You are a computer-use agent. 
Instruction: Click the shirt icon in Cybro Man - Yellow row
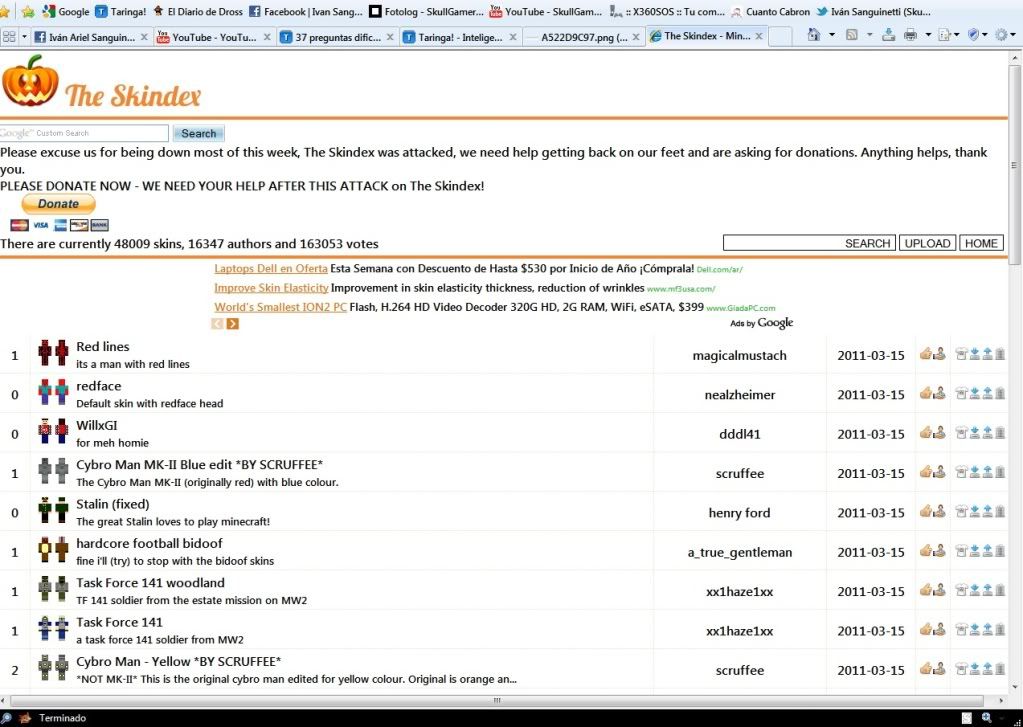(961, 668)
